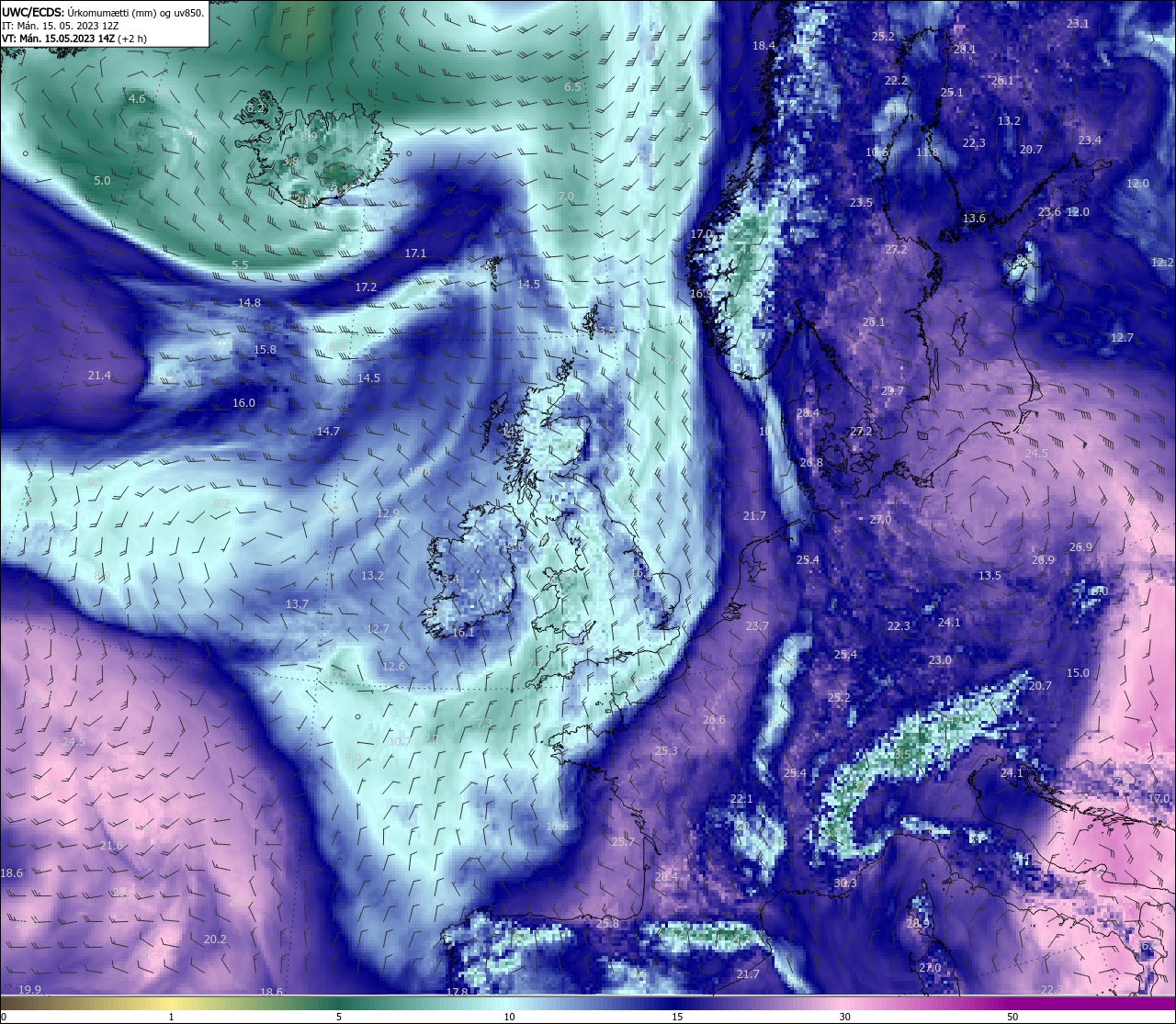Click the map value 22.1

(x=741, y=799)
